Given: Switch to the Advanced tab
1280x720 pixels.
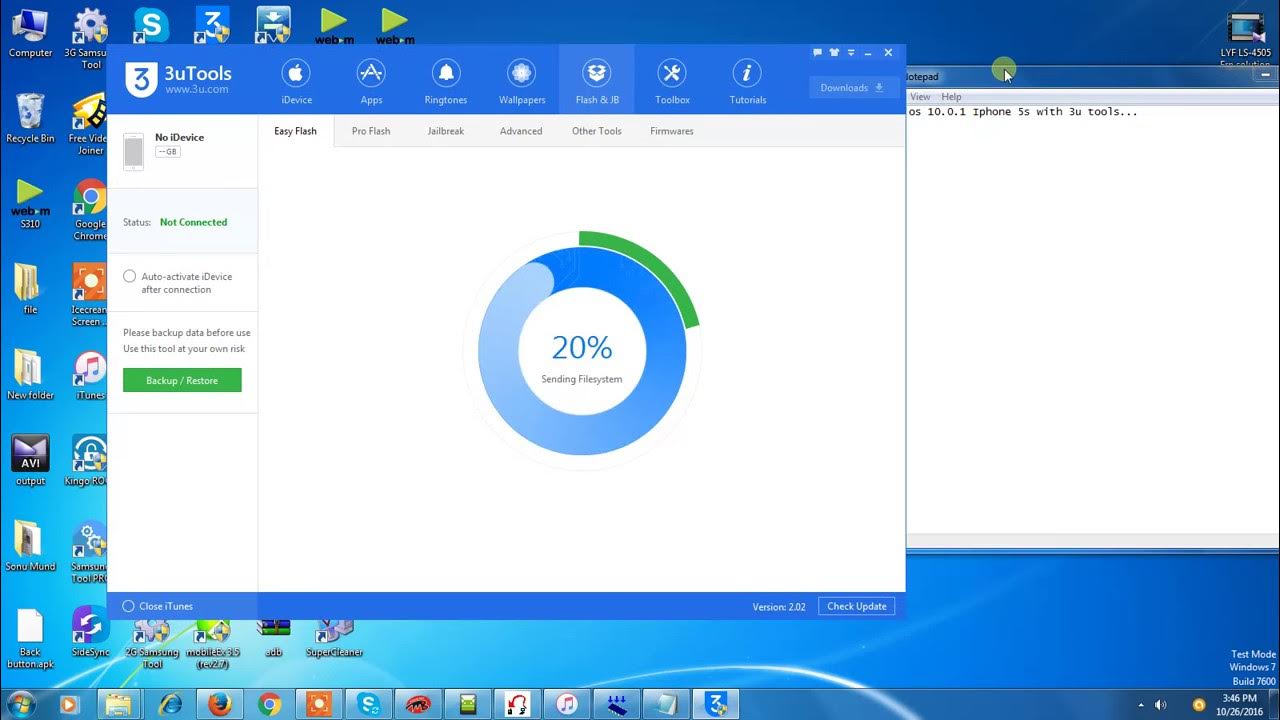Looking at the screenshot, I should (521, 131).
